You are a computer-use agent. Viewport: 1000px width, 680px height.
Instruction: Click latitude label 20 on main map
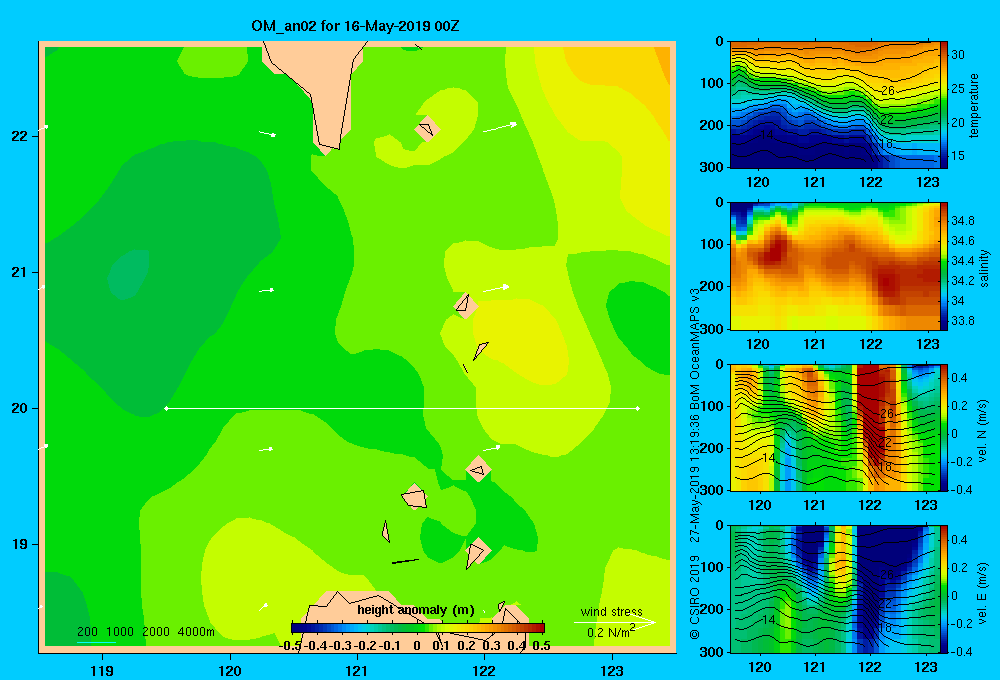pyautogui.click(x=20, y=408)
